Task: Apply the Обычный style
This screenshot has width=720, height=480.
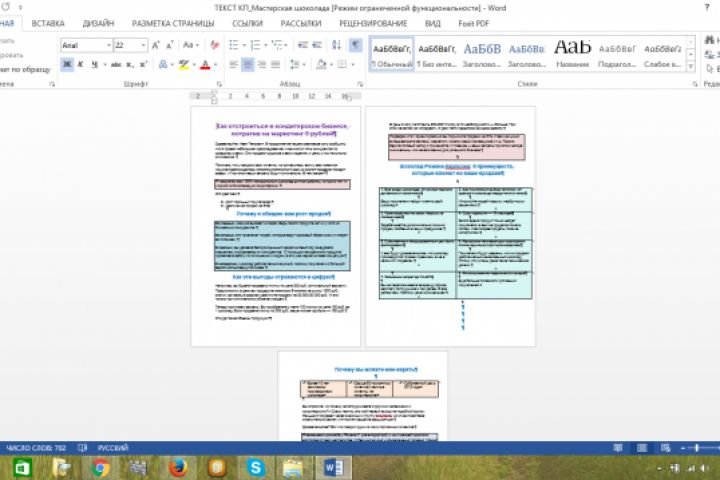Action: tap(392, 54)
